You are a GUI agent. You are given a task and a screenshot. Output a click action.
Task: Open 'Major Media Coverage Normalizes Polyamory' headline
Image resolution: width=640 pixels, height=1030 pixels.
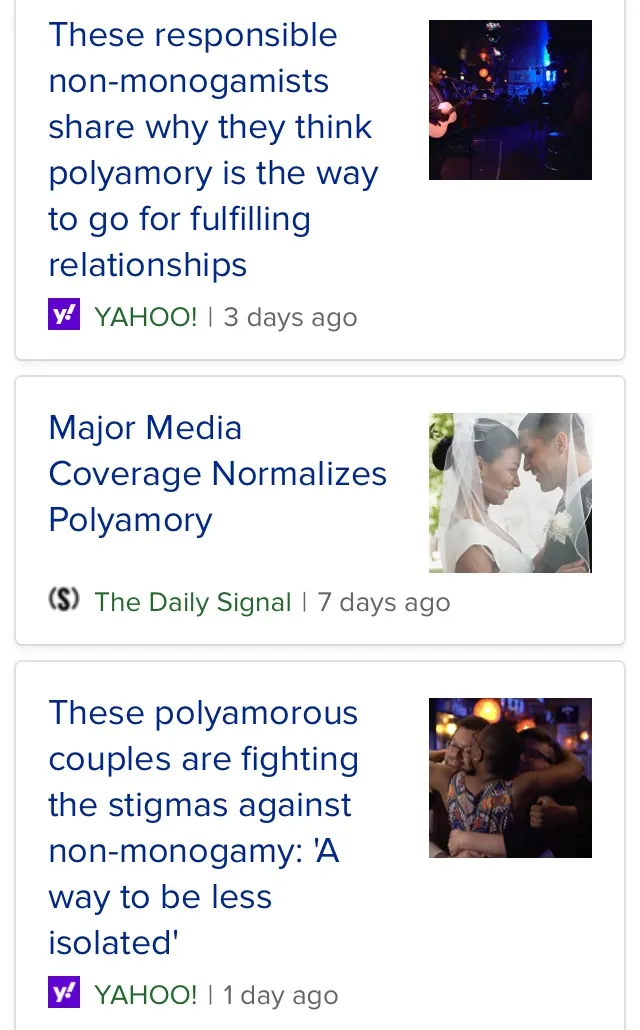[x=217, y=474]
